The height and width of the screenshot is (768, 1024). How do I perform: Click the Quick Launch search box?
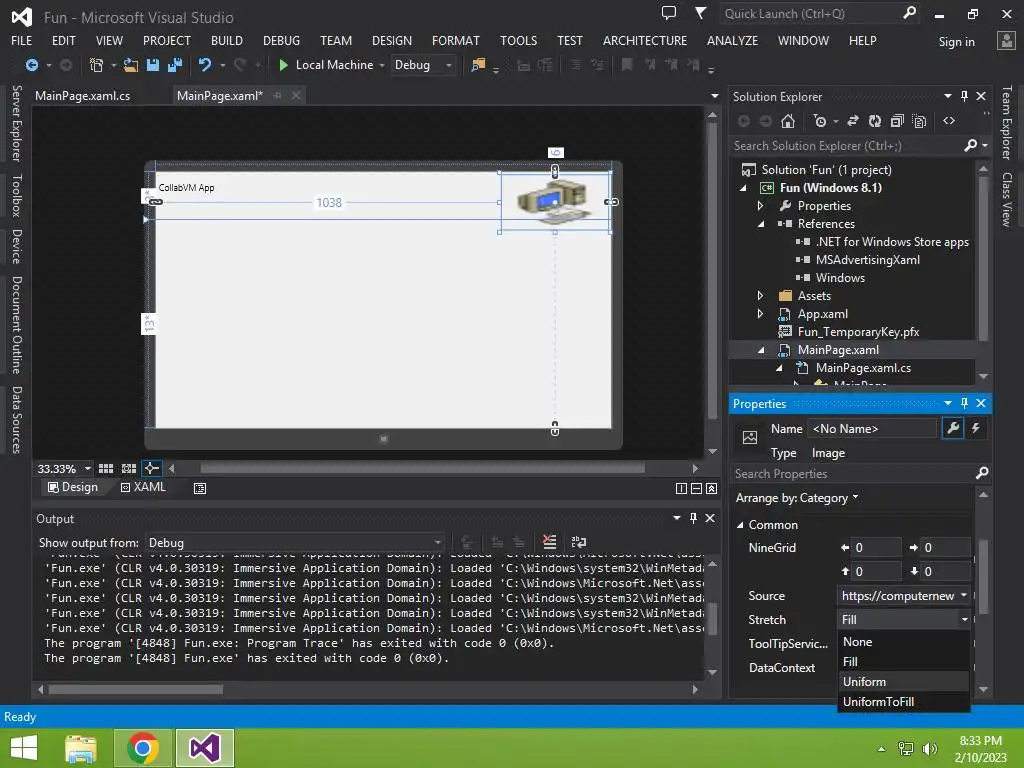[811, 14]
